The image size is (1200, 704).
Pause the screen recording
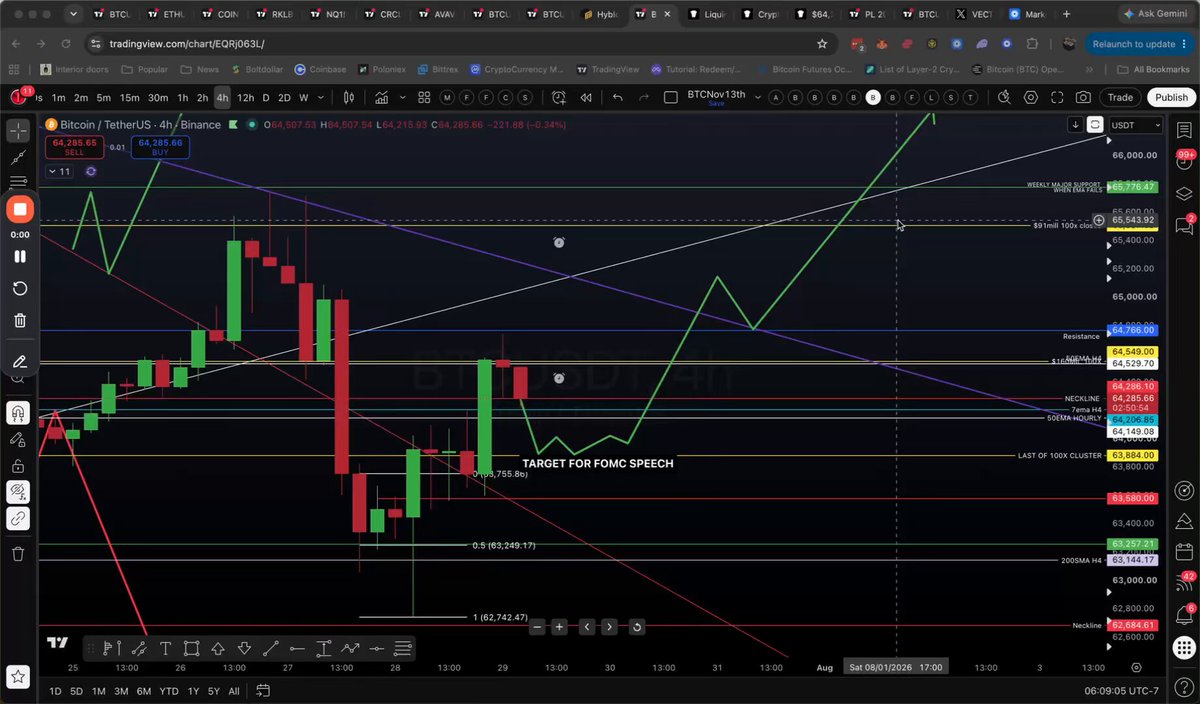click(x=19, y=256)
